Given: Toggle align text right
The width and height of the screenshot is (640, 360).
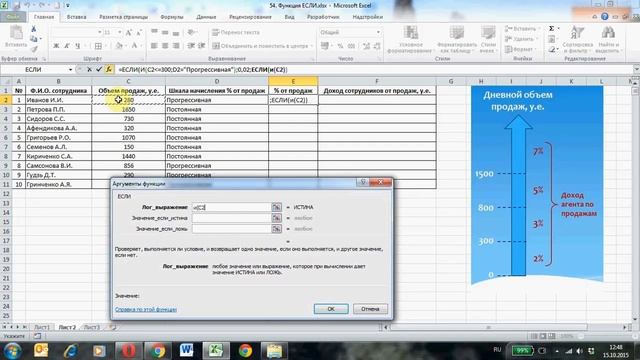Looking at the screenshot, I should tap(176, 46).
